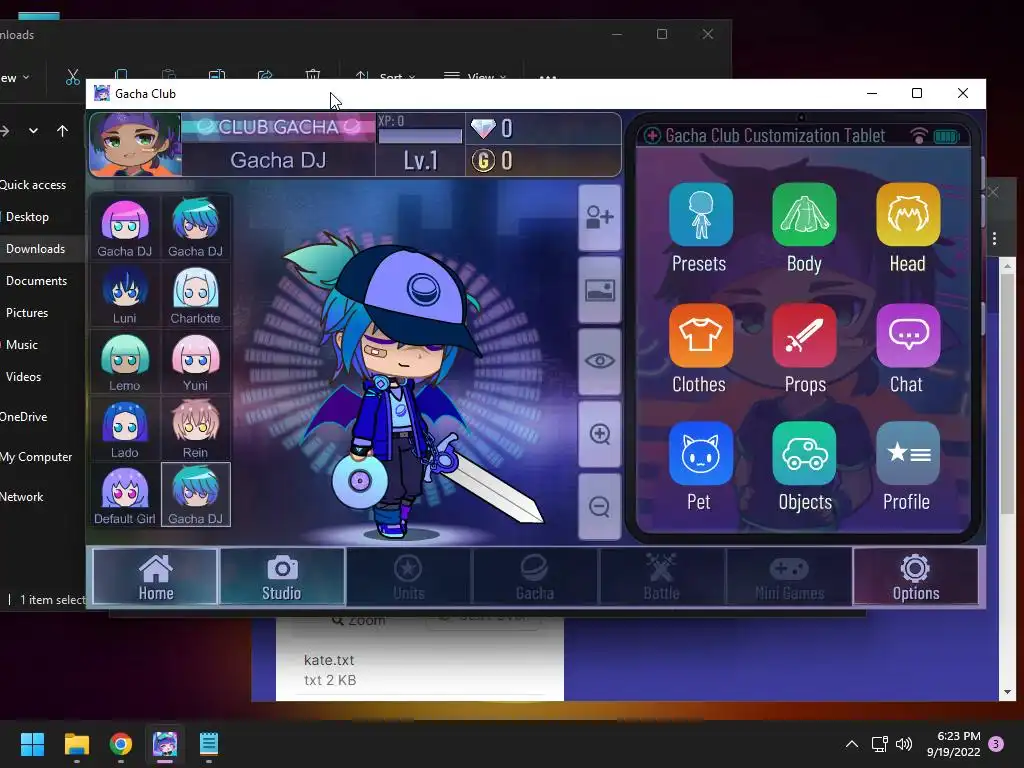Open Notepad from the taskbar

(x=208, y=744)
